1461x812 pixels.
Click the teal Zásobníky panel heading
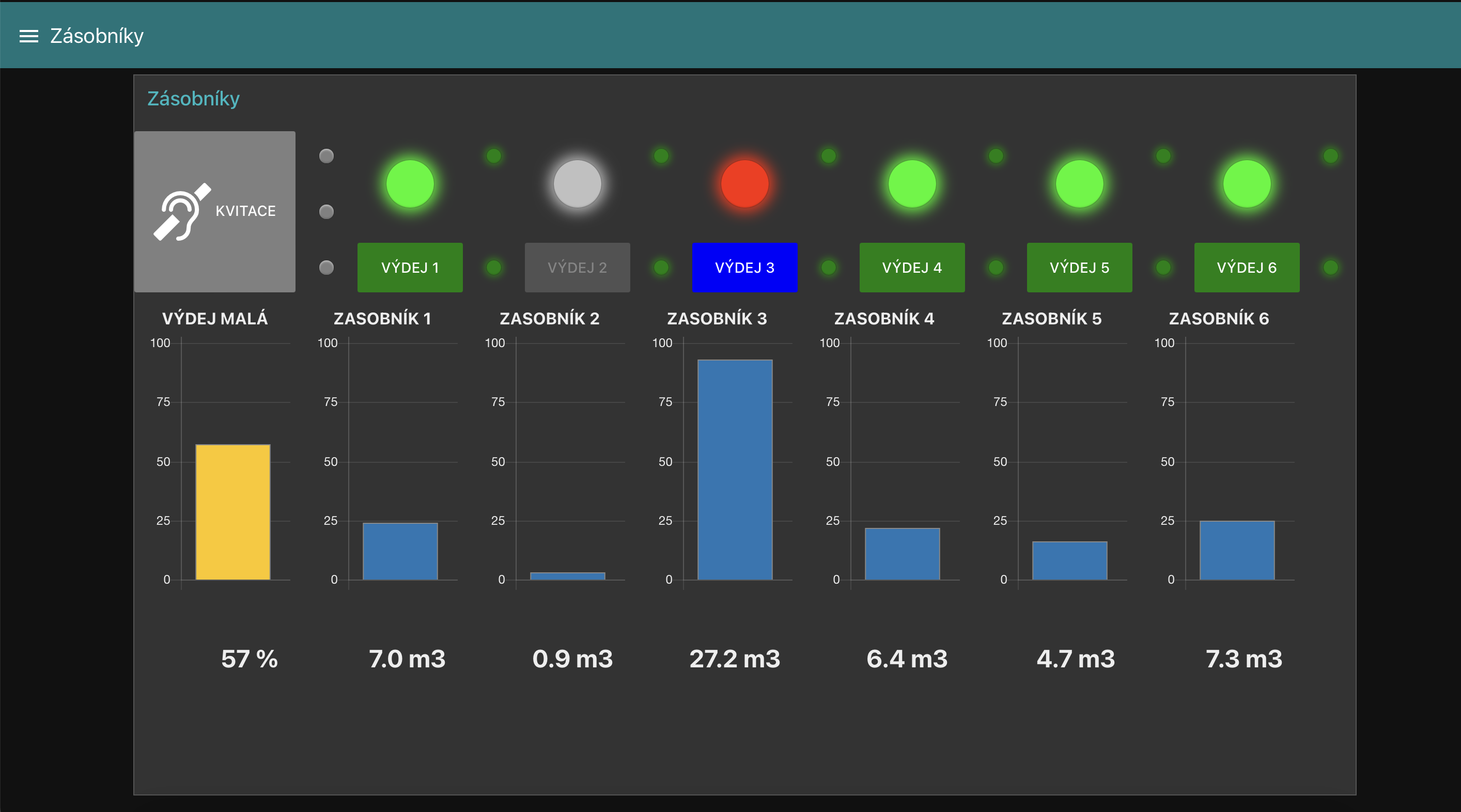pos(193,99)
